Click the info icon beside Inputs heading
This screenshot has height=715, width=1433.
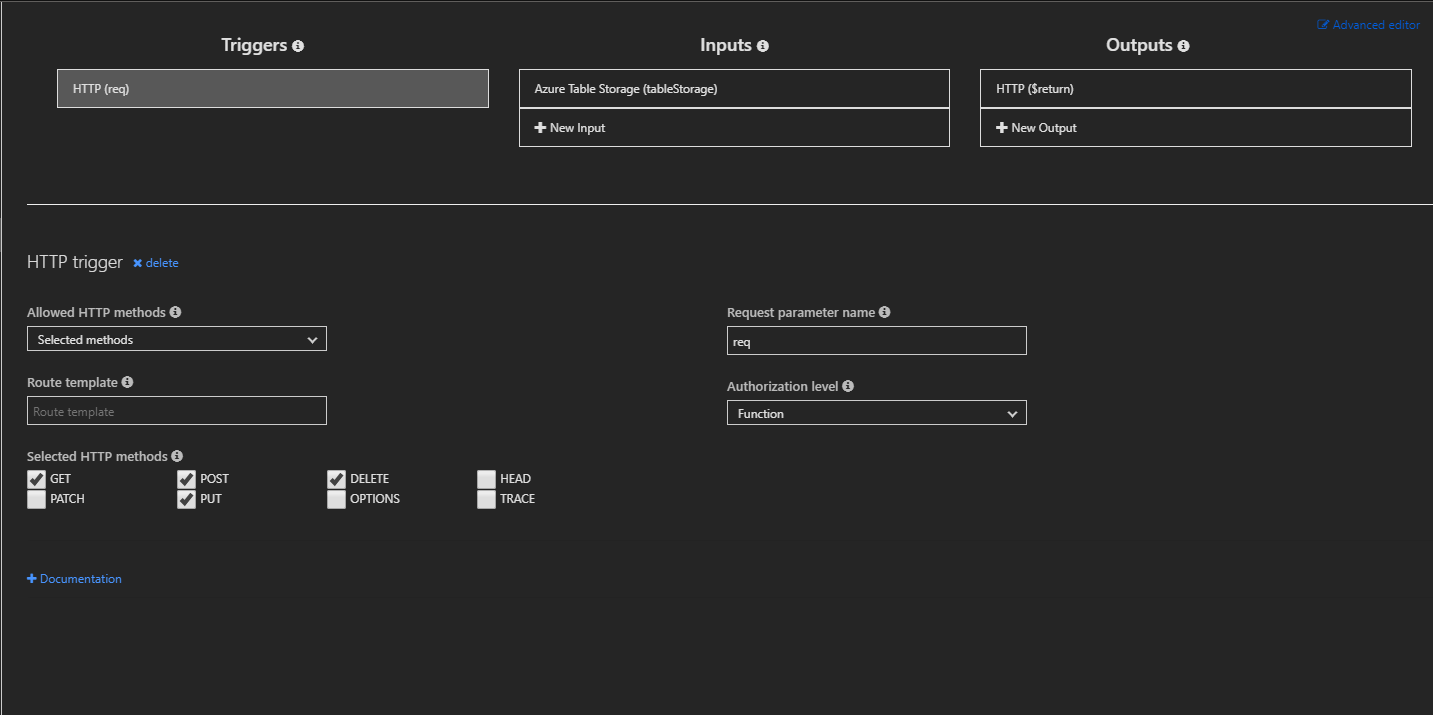pyautogui.click(x=763, y=45)
